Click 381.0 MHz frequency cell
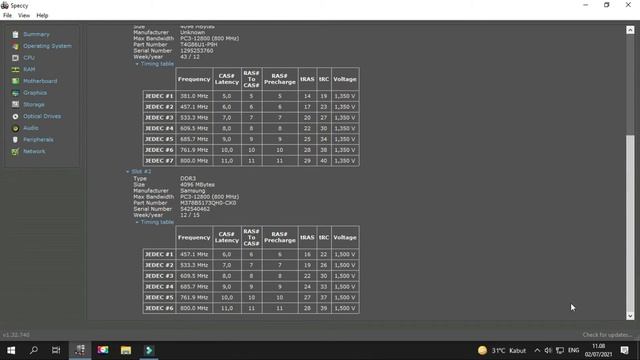Image resolution: width=640 pixels, height=360 pixels. 194,96
